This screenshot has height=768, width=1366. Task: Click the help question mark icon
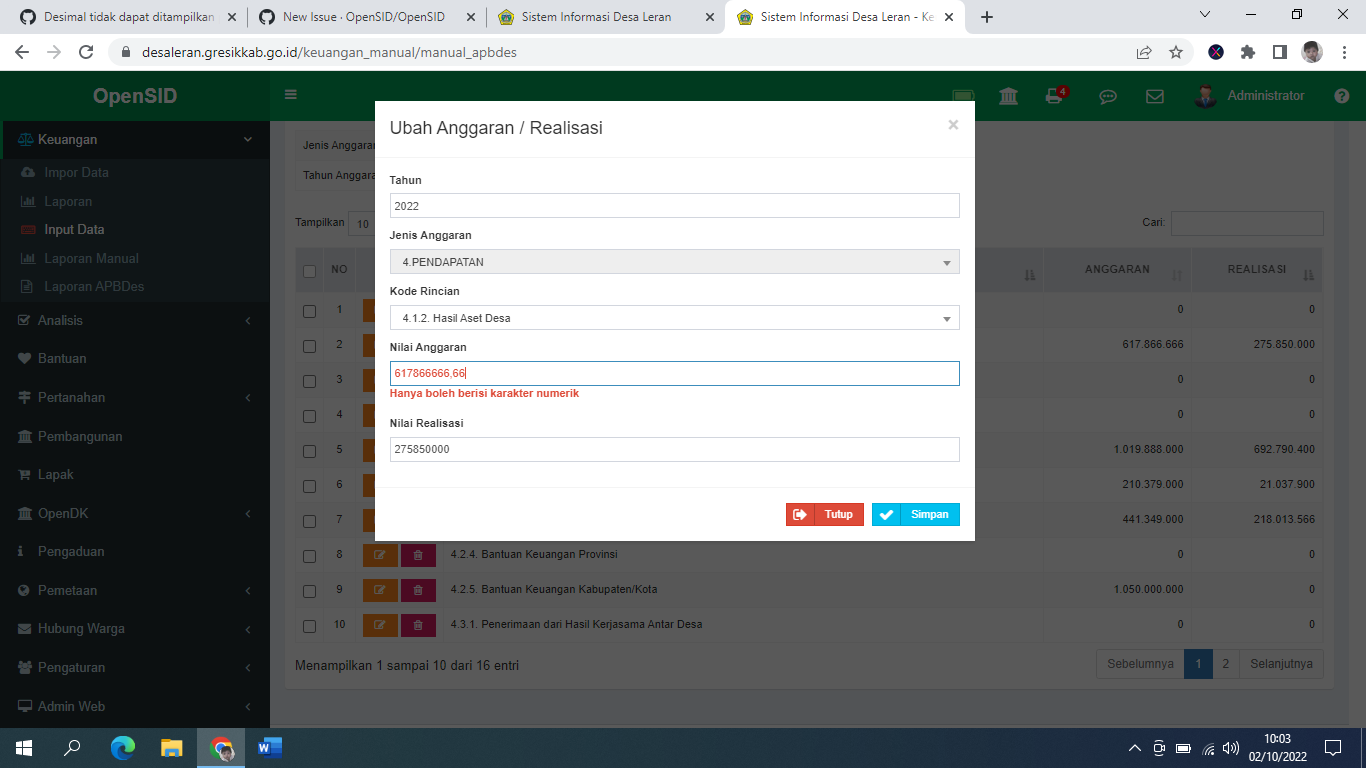pyautogui.click(x=1341, y=96)
